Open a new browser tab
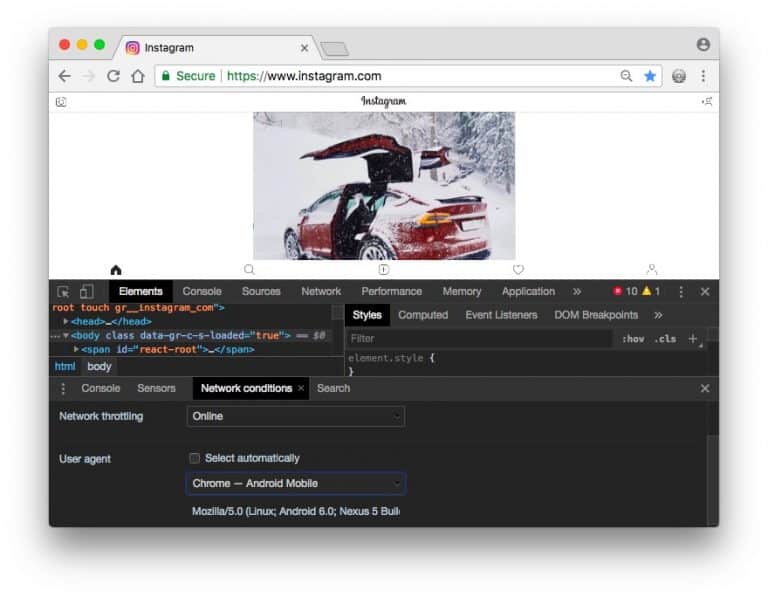This screenshot has width=768, height=597. pyautogui.click(x=334, y=48)
